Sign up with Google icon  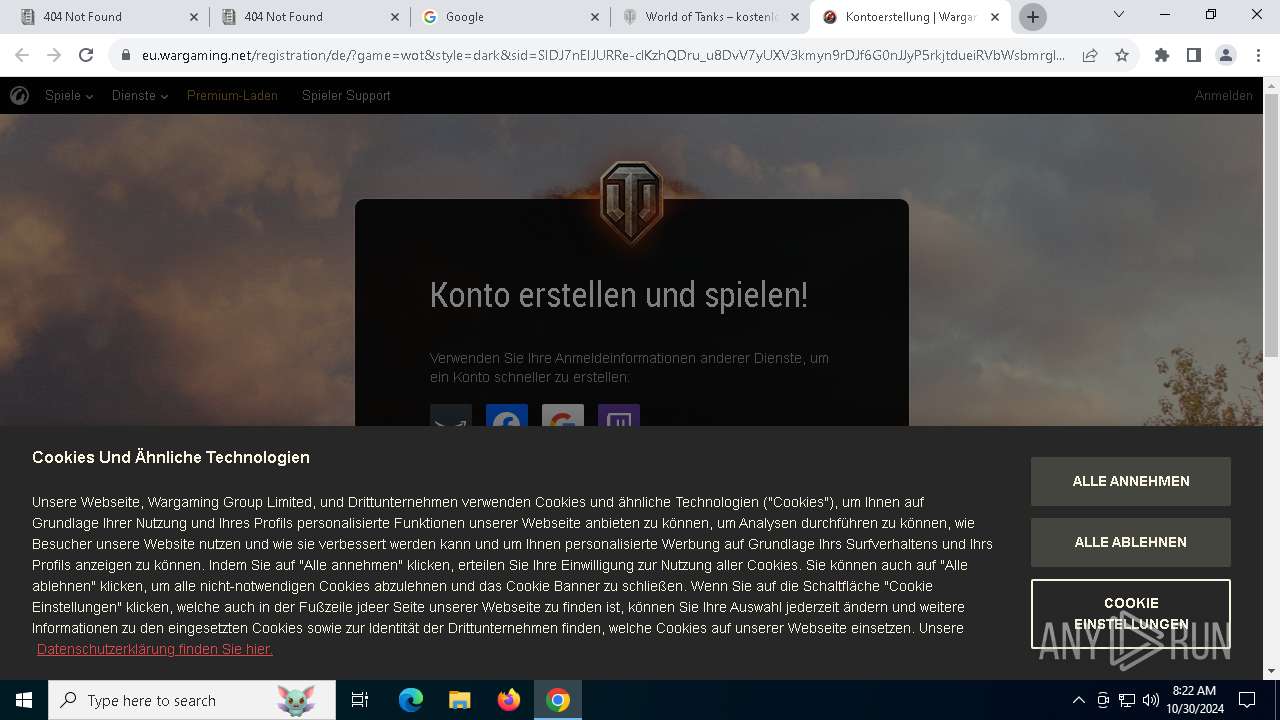pyautogui.click(x=563, y=416)
